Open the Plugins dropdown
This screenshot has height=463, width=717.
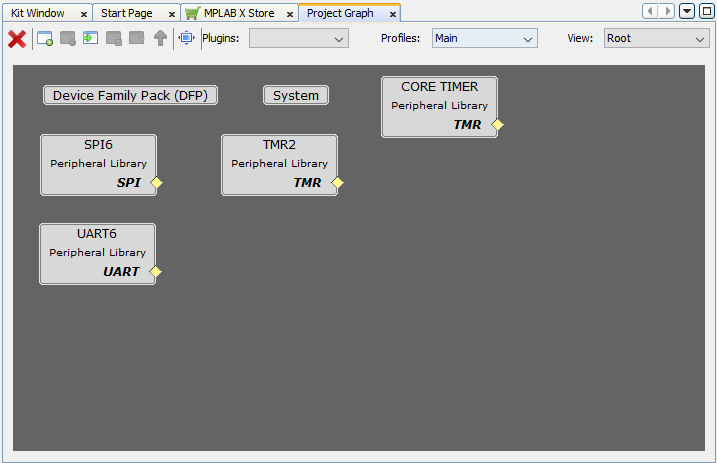point(298,39)
